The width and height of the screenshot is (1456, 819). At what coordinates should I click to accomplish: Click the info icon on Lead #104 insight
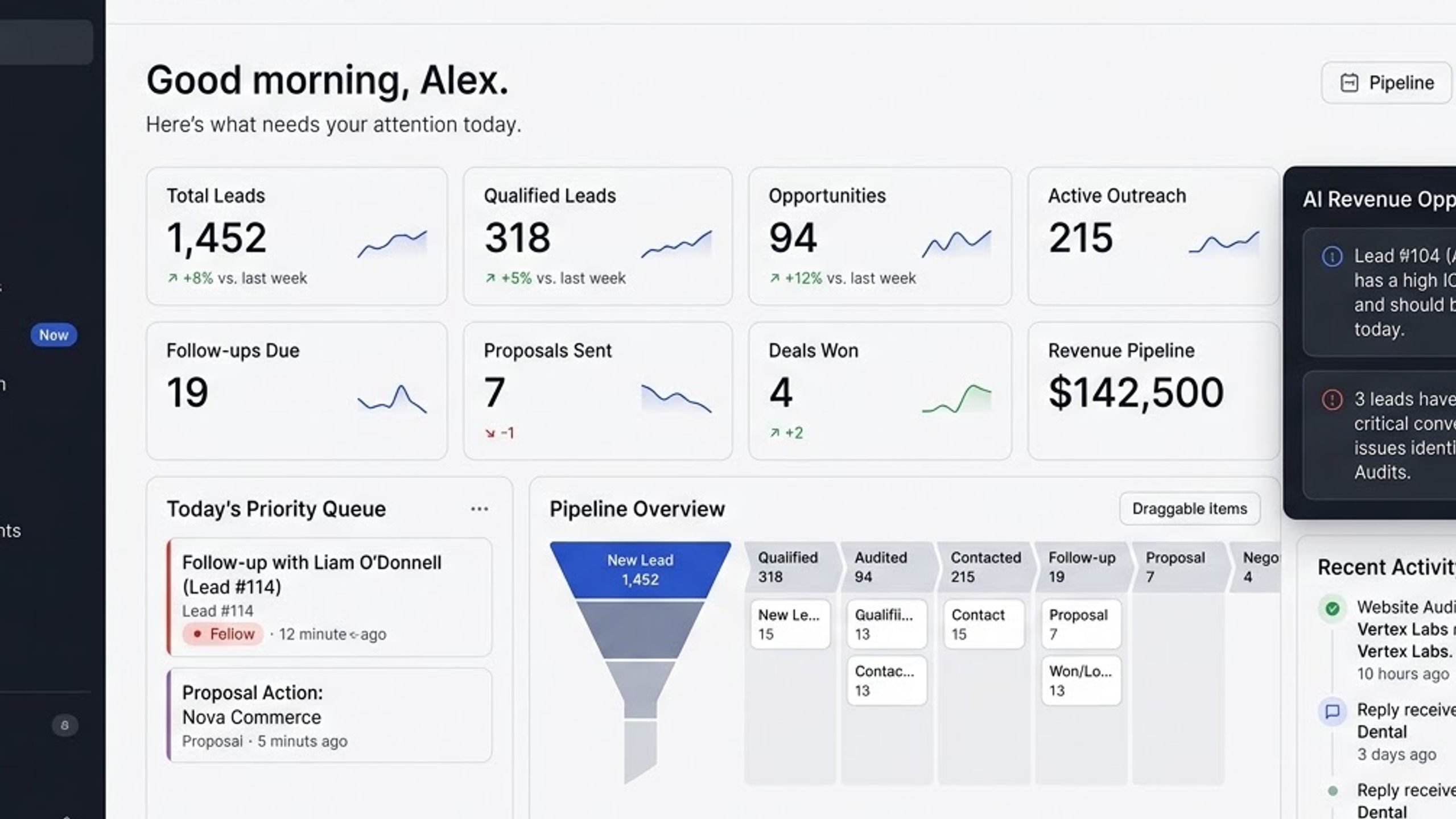(x=1331, y=257)
